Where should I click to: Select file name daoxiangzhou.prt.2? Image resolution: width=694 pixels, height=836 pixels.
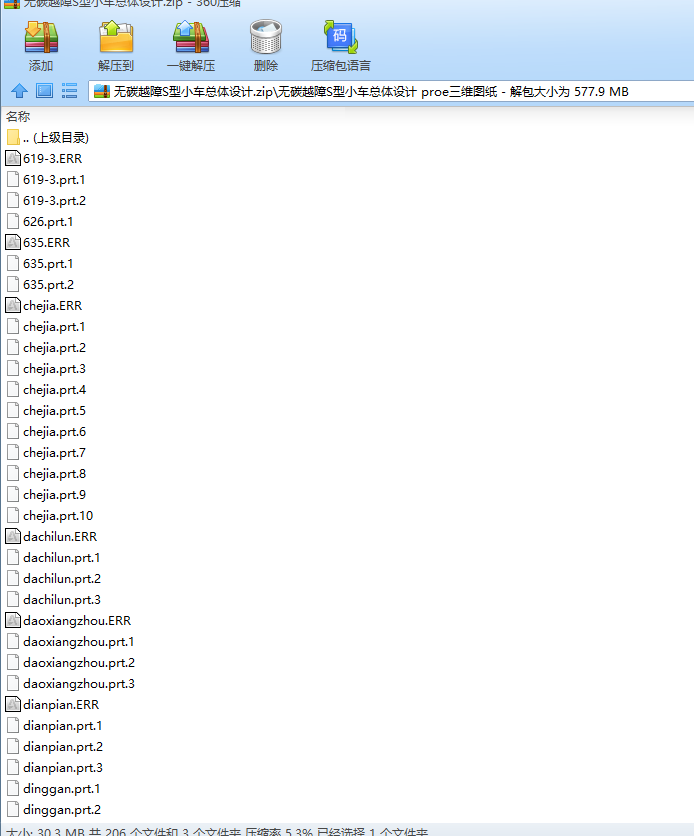(79, 663)
